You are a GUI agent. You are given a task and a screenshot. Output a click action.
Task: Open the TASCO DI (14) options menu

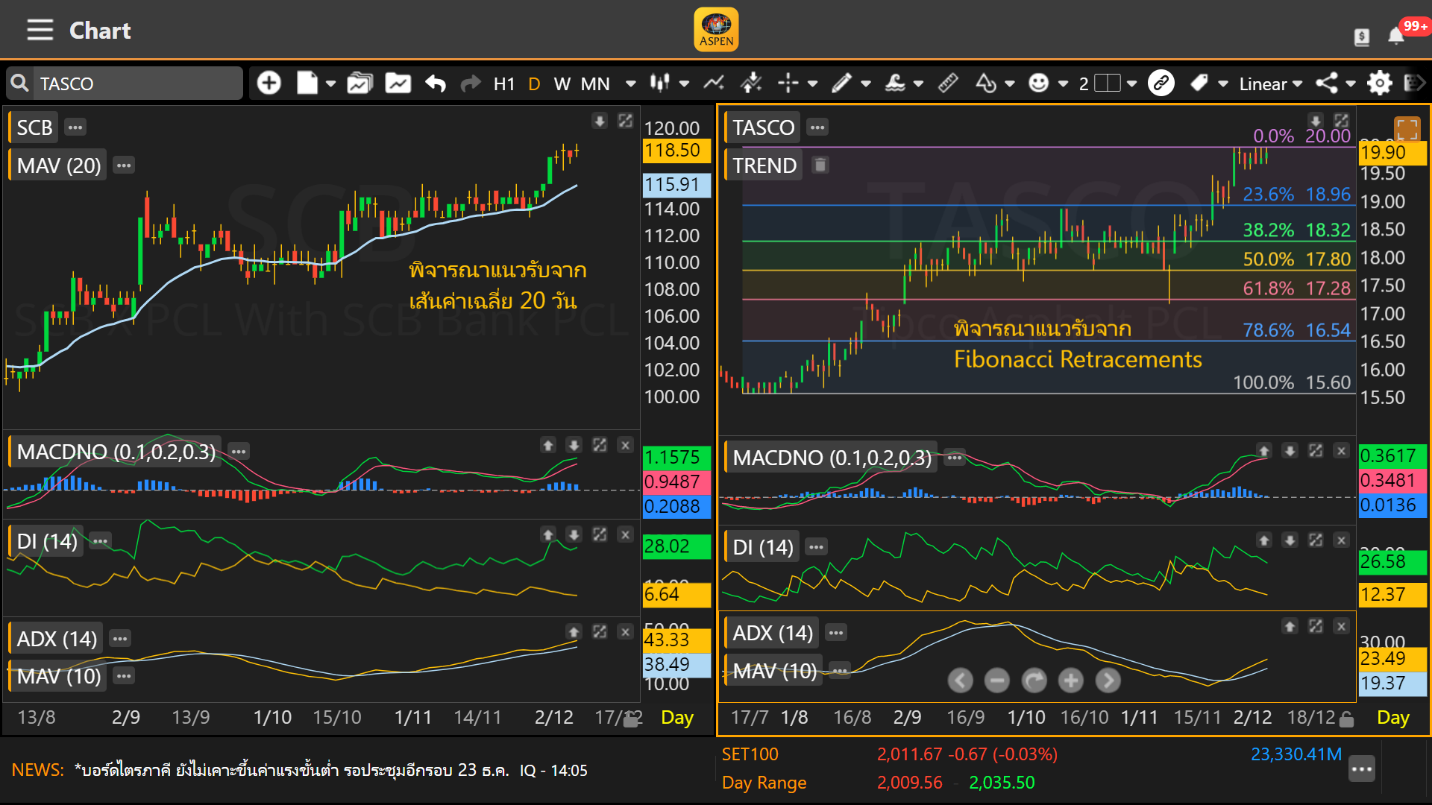point(817,547)
